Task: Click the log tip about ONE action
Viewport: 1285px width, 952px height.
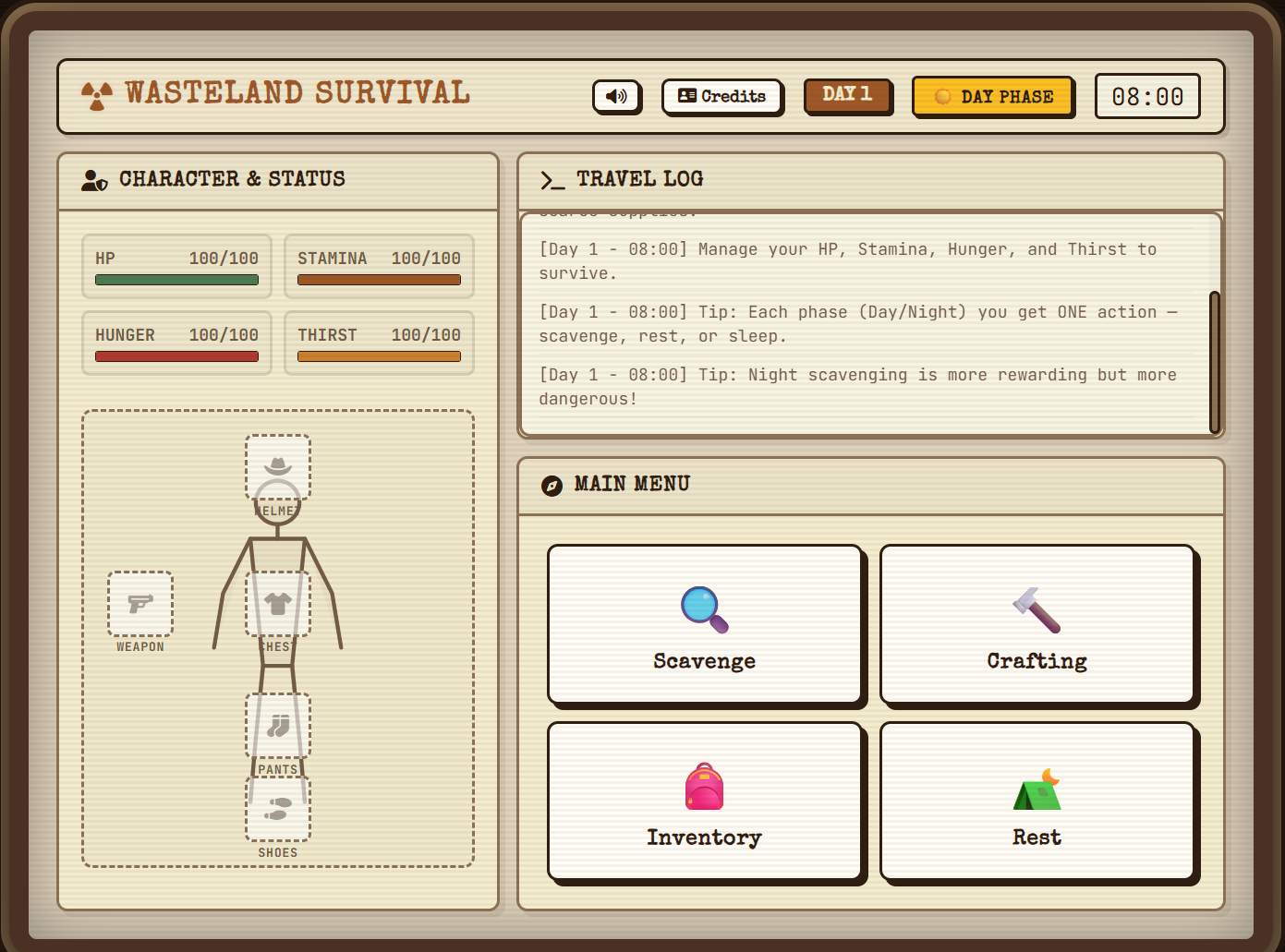Action: tap(858, 324)
